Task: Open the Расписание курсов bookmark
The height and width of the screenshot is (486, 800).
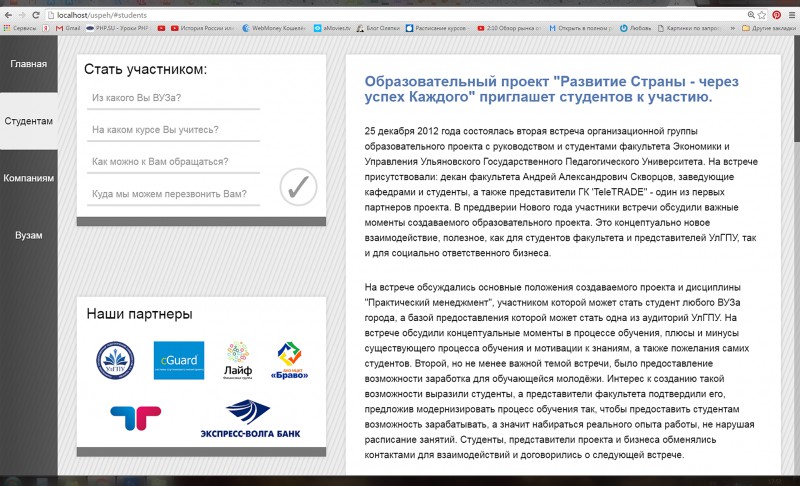Action: pyautogui.click(x=437, y=28)
